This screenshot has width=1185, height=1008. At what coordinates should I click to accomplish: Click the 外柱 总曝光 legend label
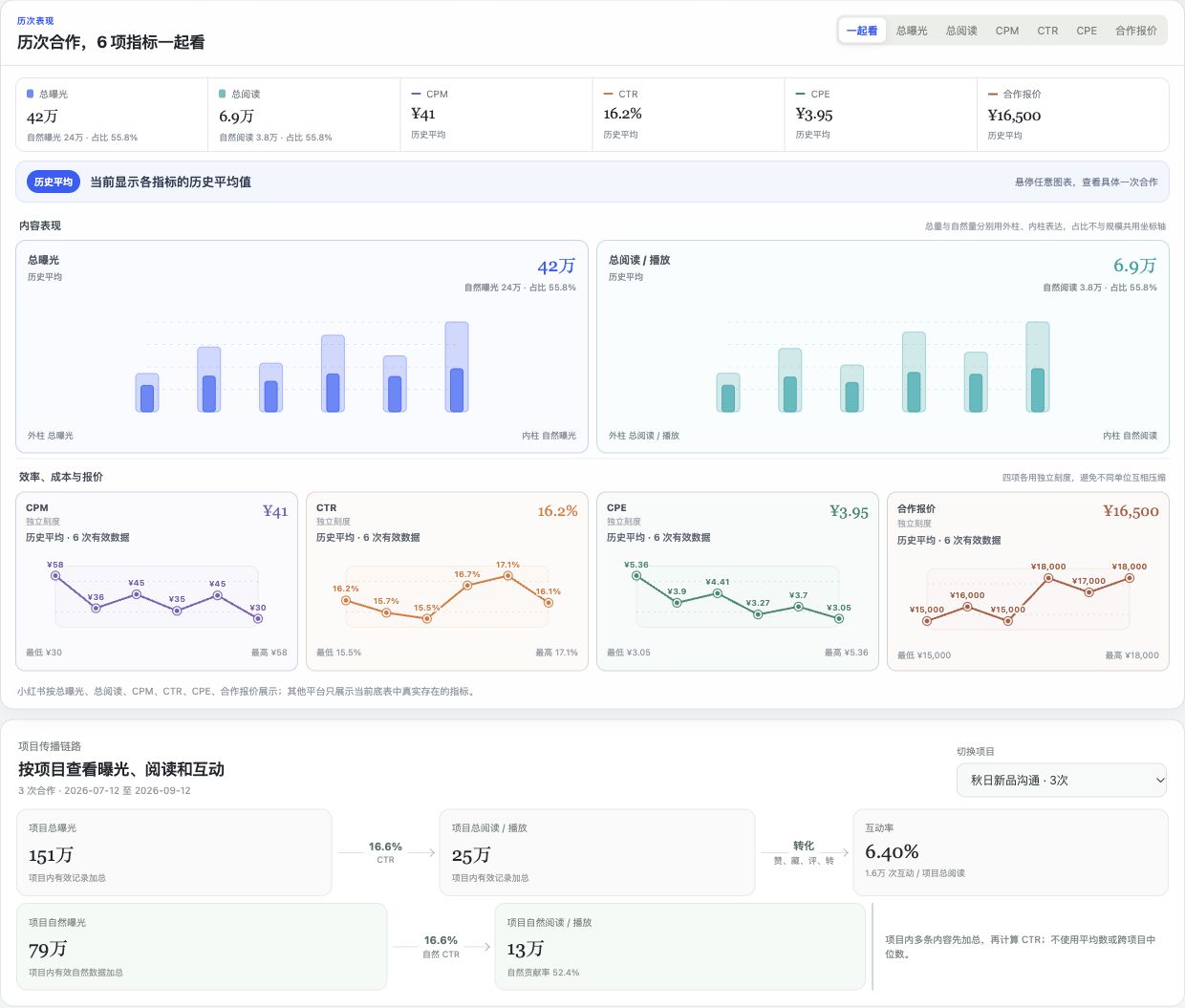pyautogui.click(x=51, y=436)
